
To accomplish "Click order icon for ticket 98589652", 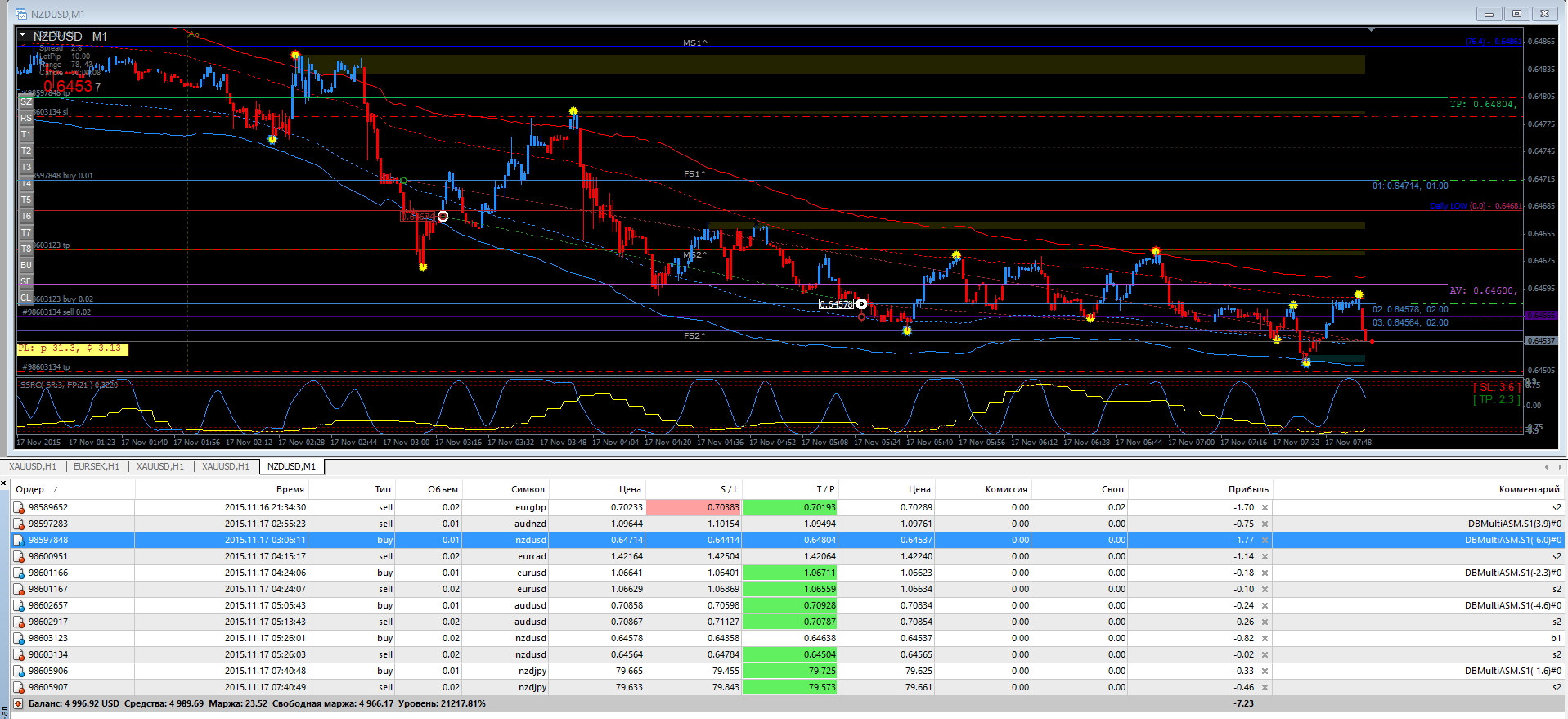I will tap(19, 508).
